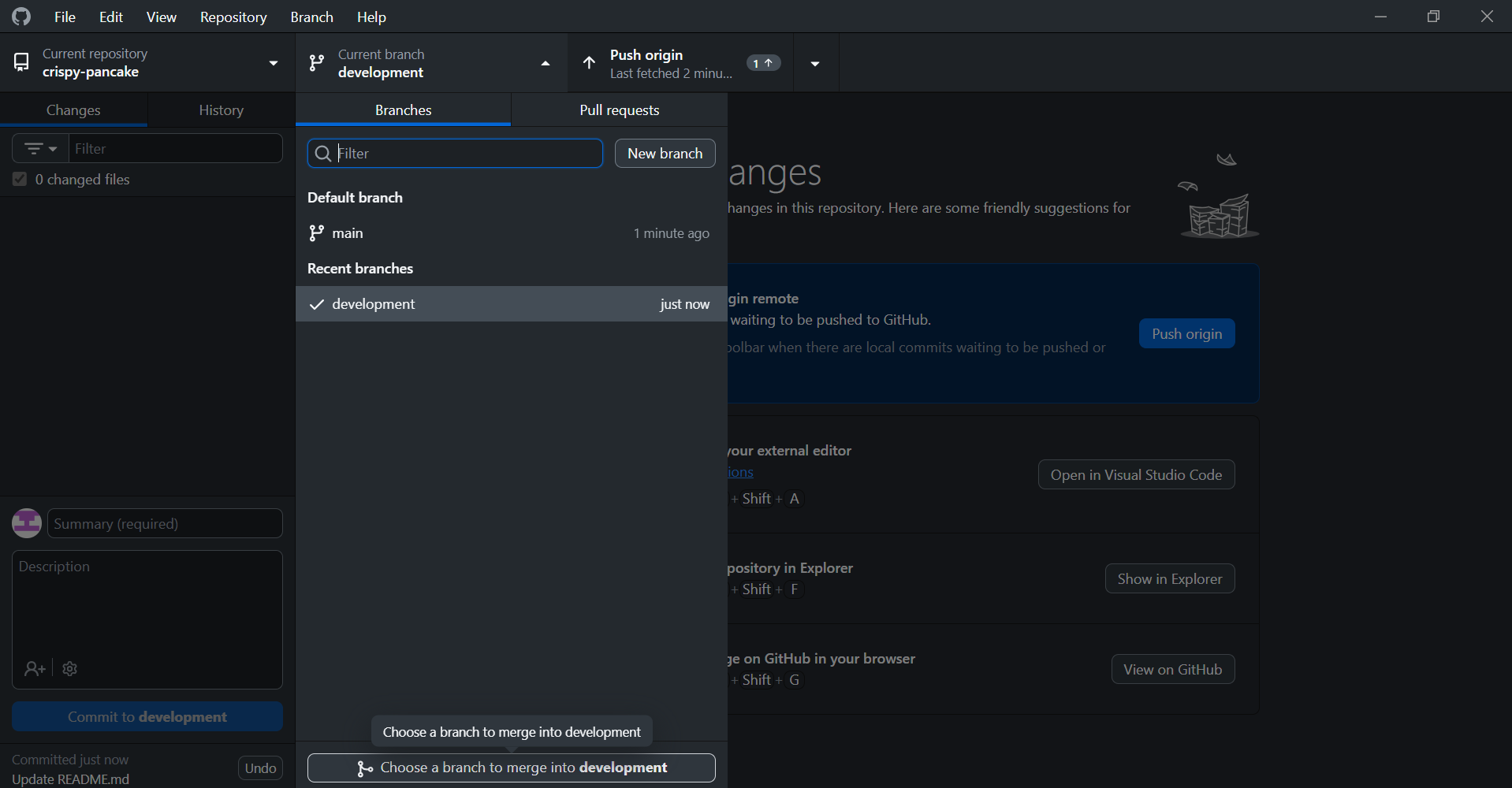Restore down the GitHub Desktop window
The height and width of the screenshot is (788, 1512).
pos(1433,17)
